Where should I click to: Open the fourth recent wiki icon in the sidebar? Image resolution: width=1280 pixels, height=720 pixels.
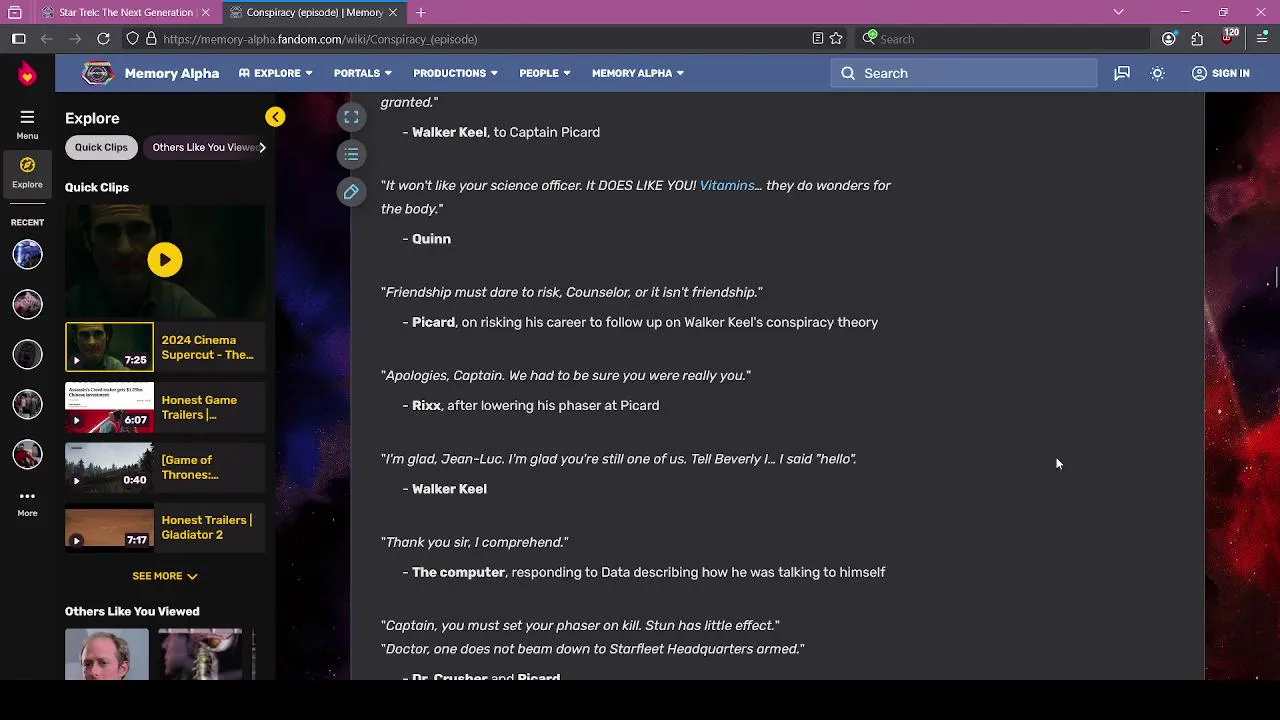[27, 404]
